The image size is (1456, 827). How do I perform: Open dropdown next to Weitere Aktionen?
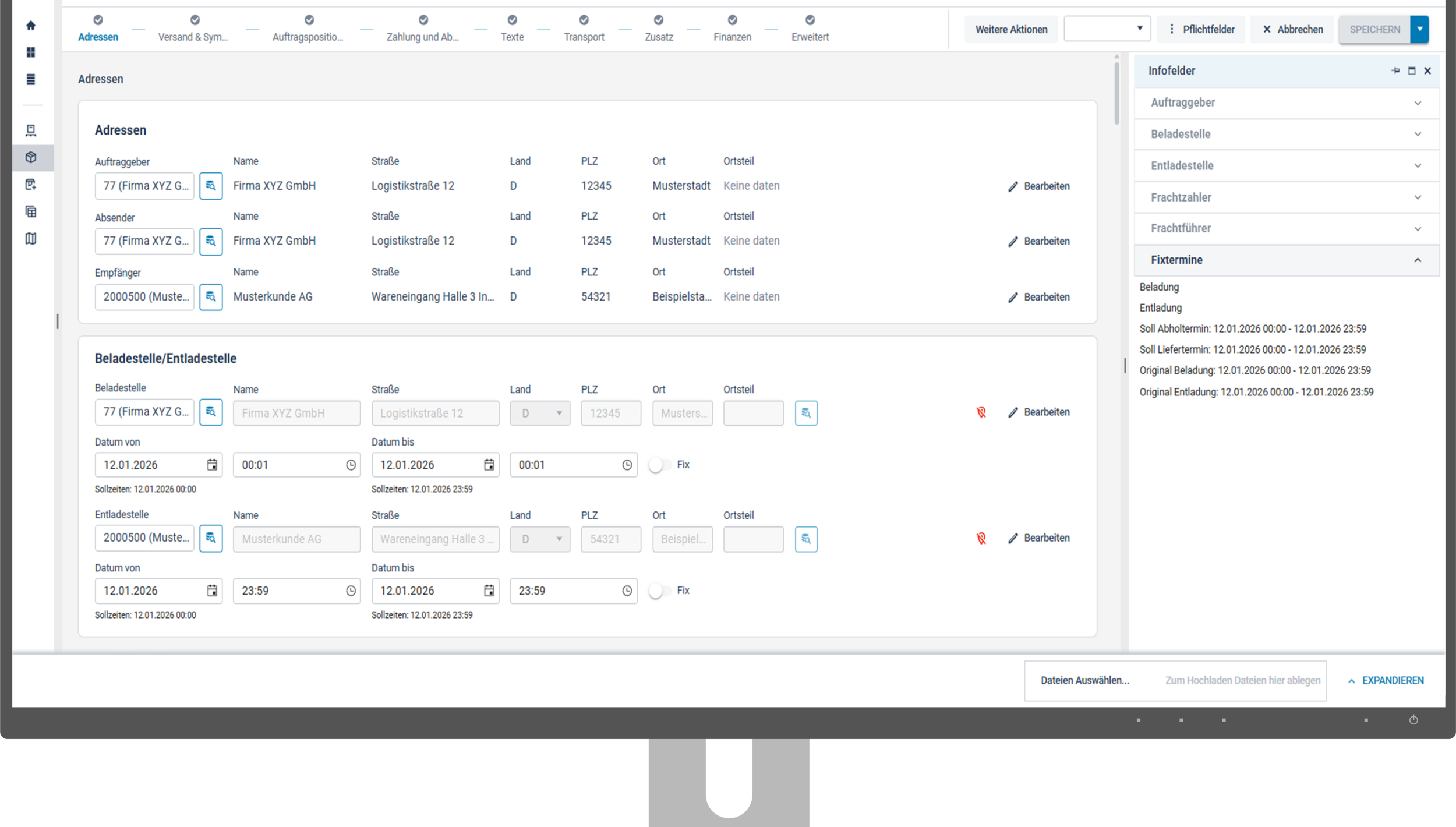(x=1107, y=29)
